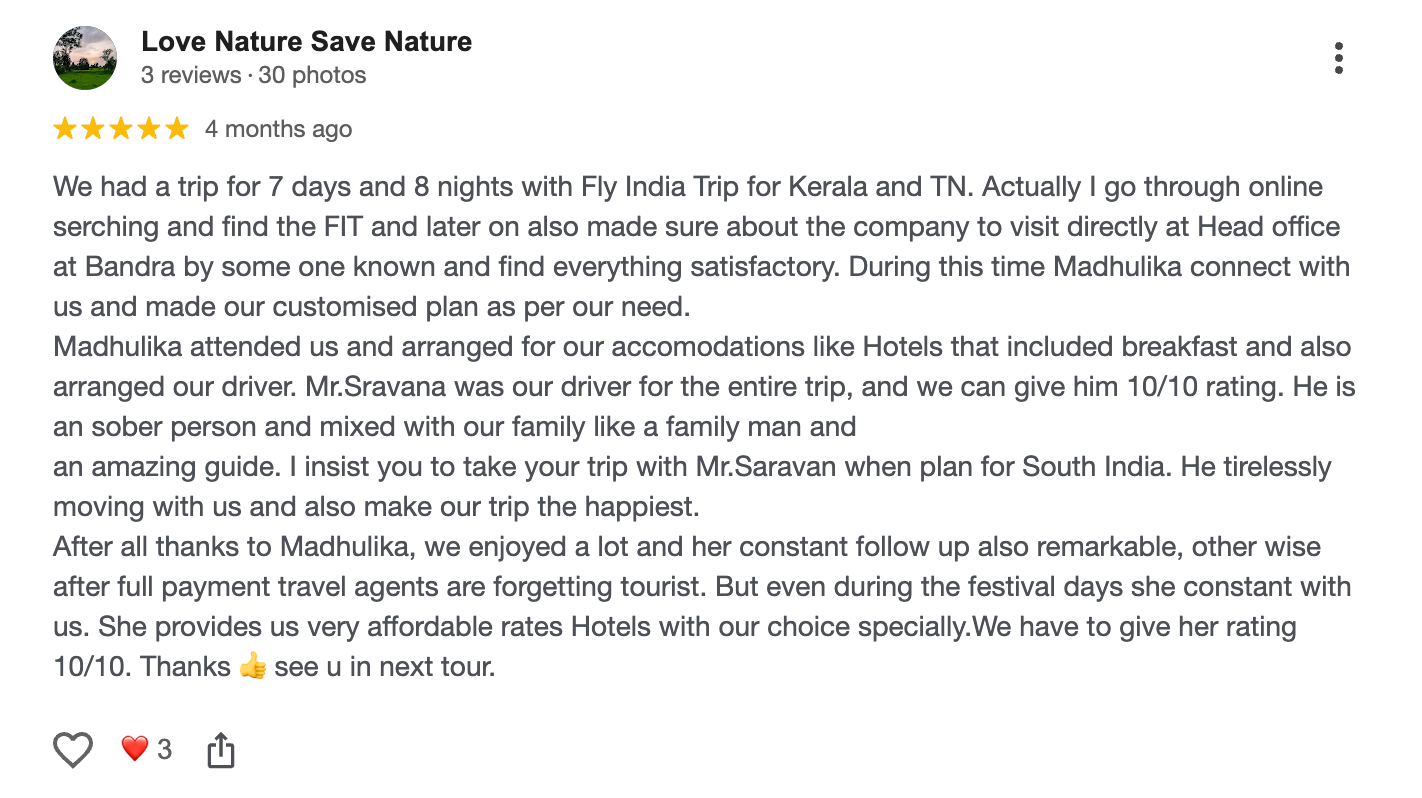Click the thumbs-up emoji in the review

click(253, 667)
